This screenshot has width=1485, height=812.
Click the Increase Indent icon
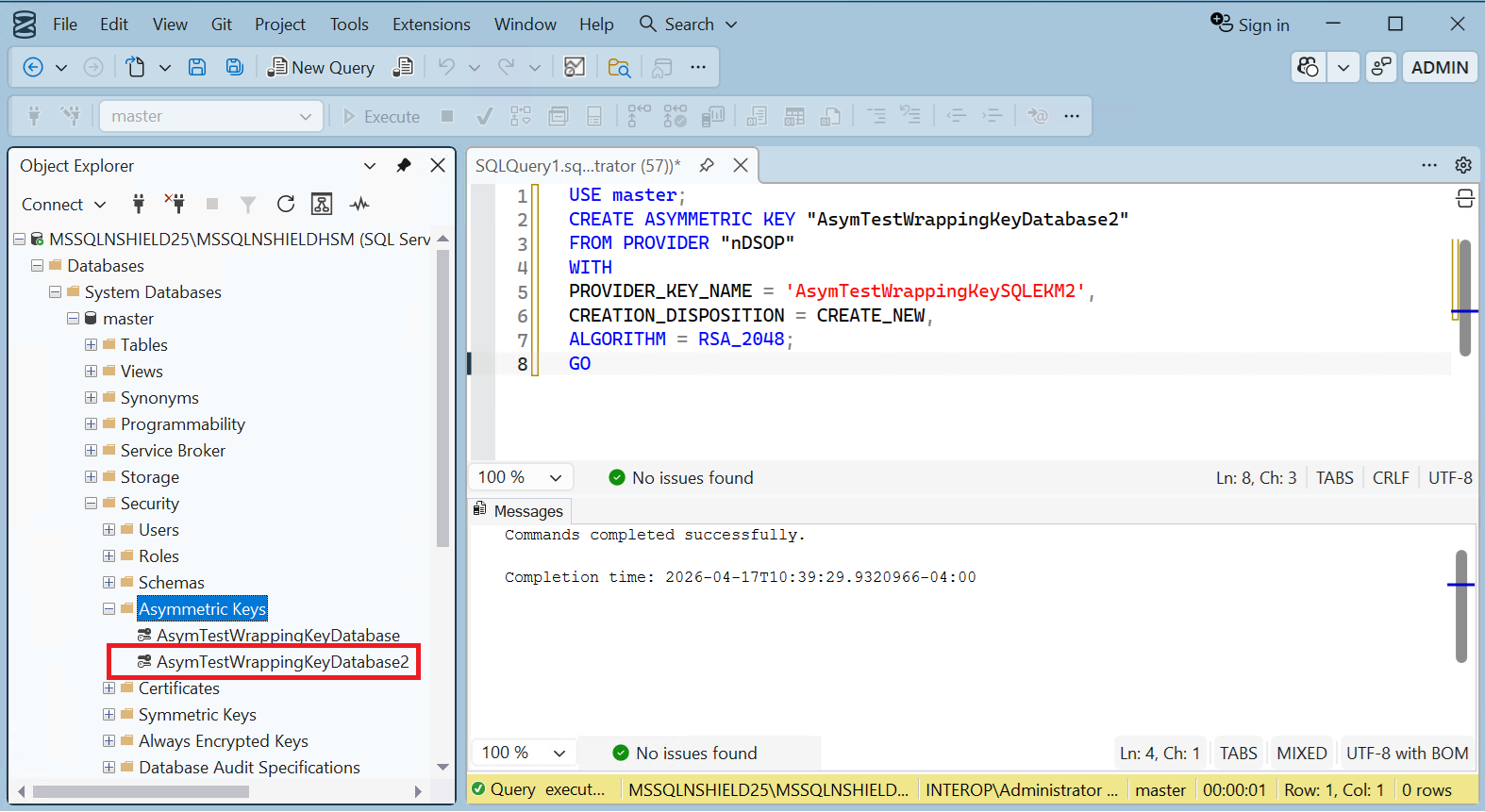[992, 116]
